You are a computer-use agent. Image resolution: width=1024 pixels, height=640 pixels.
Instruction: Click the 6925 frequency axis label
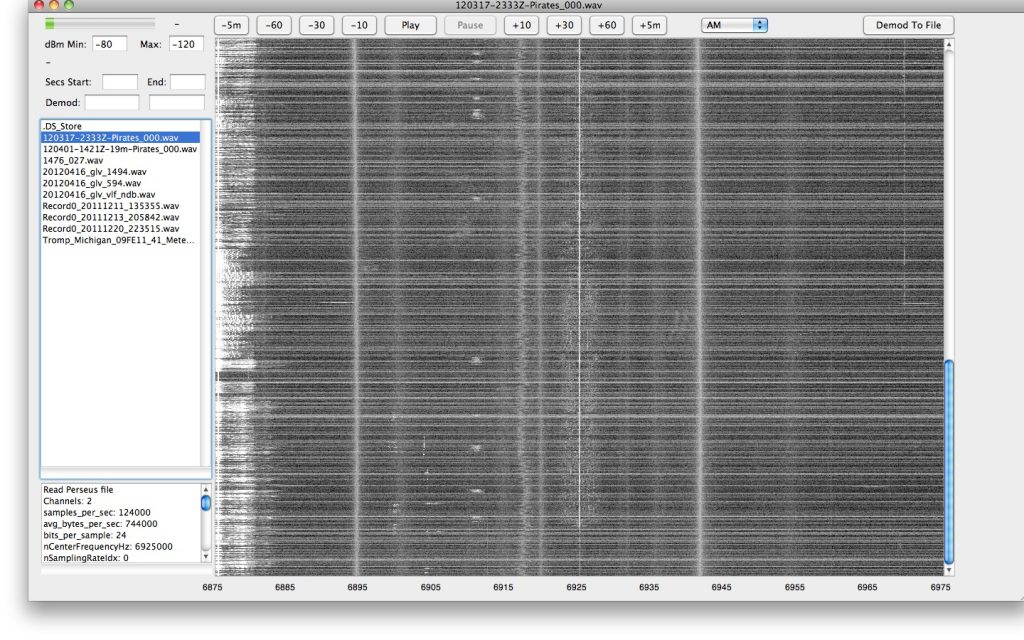(x=576, y=587)
